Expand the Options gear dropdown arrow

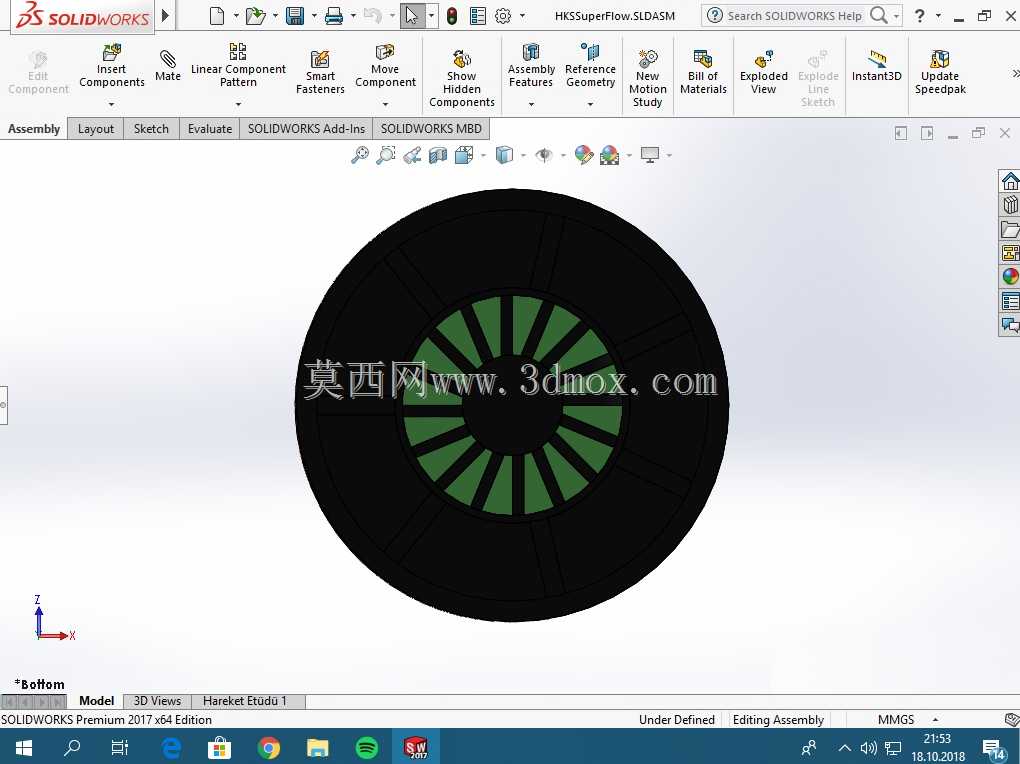tap(522, 16)
